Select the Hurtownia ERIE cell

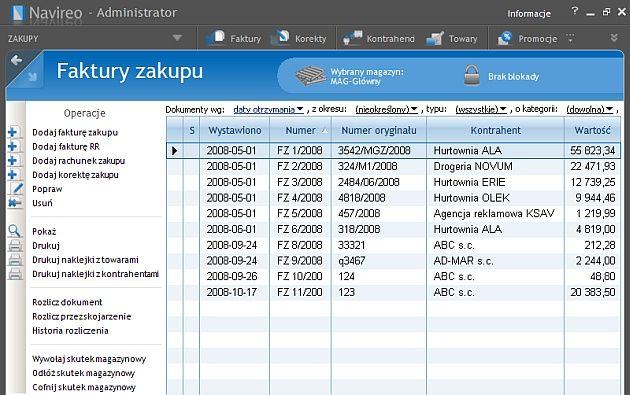(495, 182)
